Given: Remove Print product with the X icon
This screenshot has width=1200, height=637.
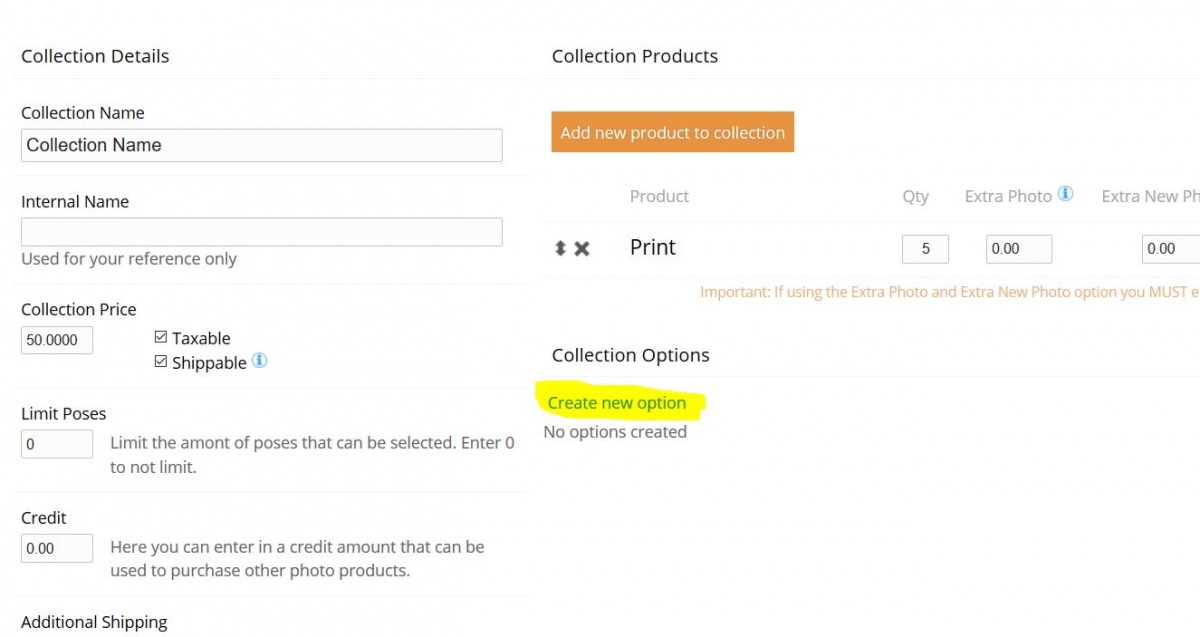Looking at the screenshot, I should pos(582,248).
